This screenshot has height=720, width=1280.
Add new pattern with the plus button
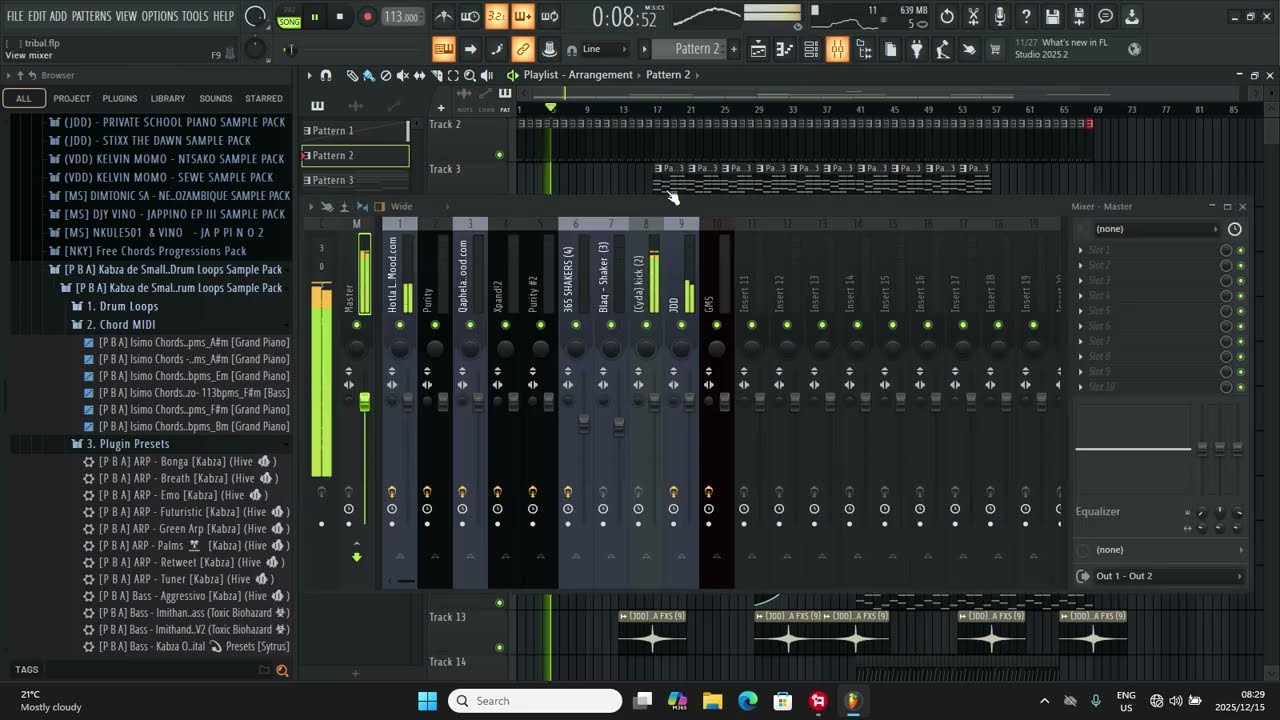click(734, 49)
